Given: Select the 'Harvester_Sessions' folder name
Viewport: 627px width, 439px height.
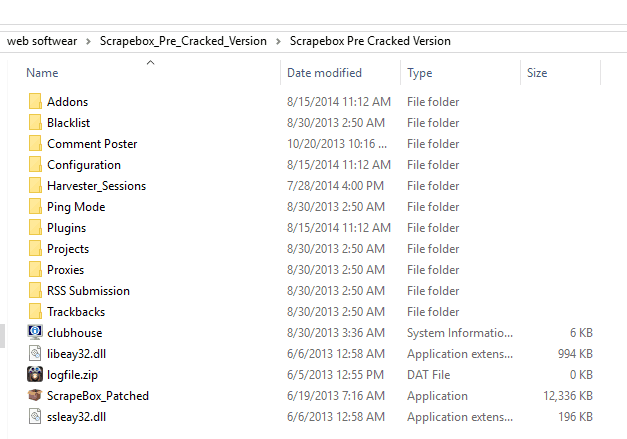Looking at the screenshot, I should coord(96,186).
